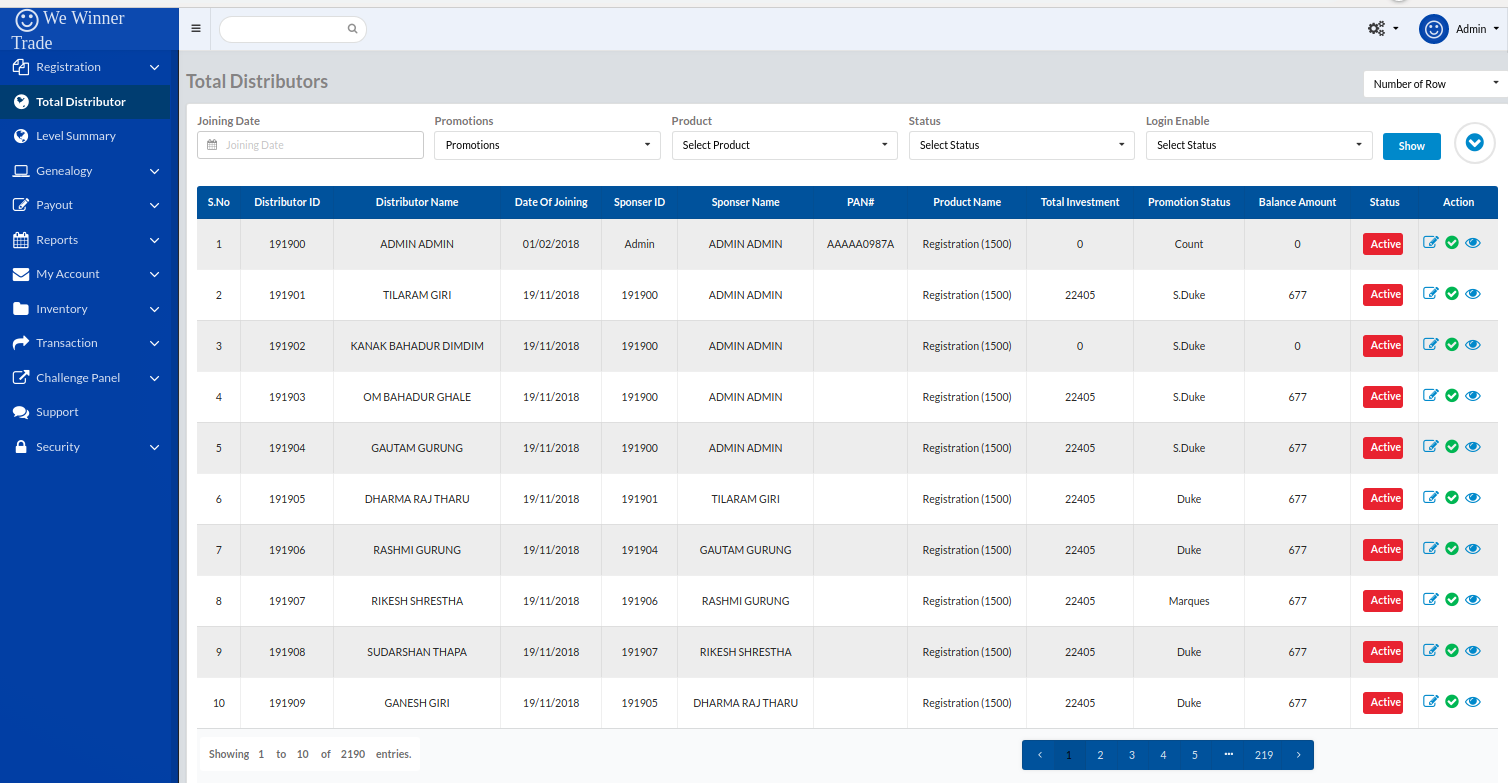This screenshot has height=783, width=1508.
Task: Open the Number of Row dropdown
Action: coord(1434,84)
